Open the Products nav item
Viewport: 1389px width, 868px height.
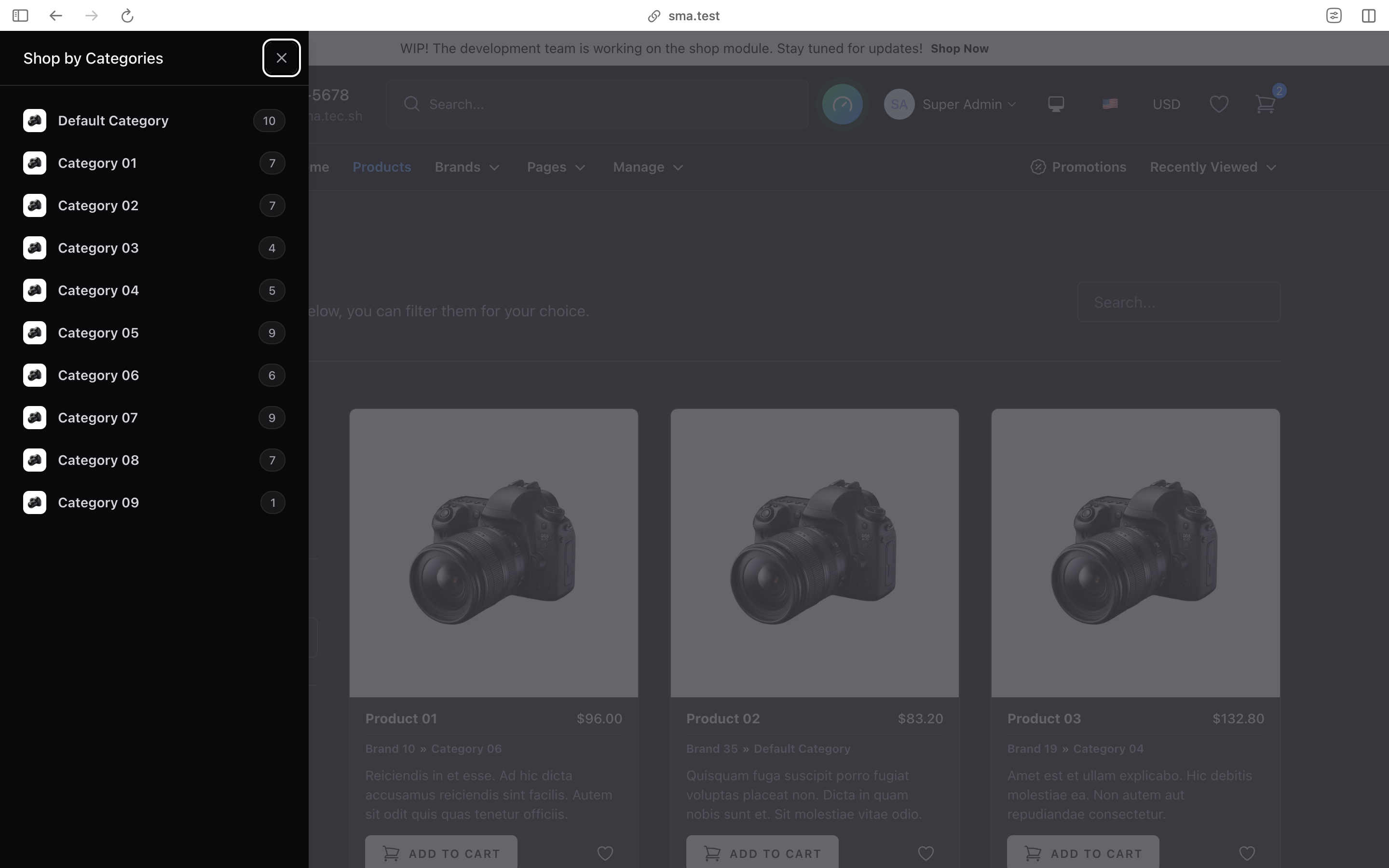[x=381, y=167]
